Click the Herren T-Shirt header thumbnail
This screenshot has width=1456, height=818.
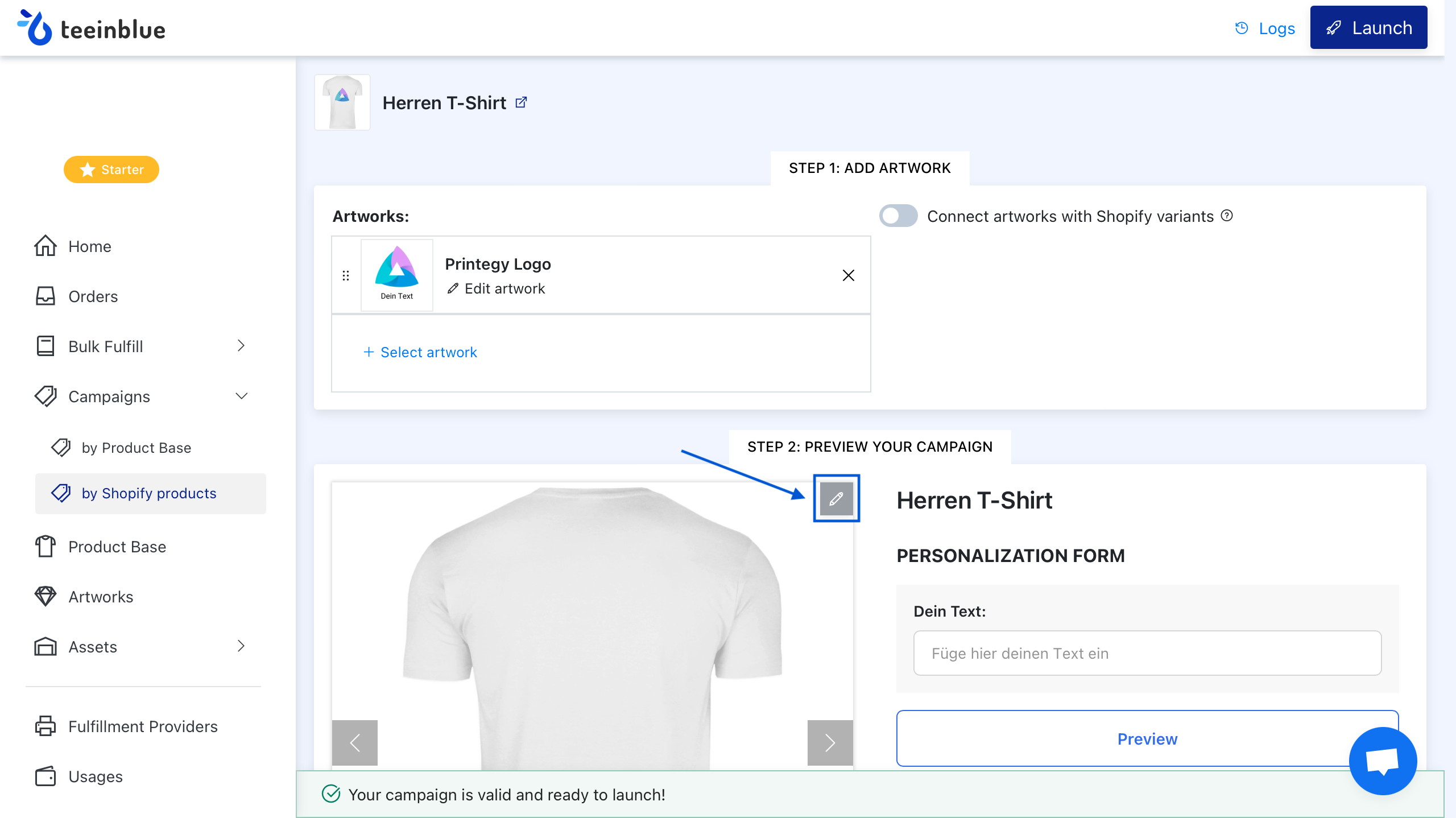coord(342,102)
